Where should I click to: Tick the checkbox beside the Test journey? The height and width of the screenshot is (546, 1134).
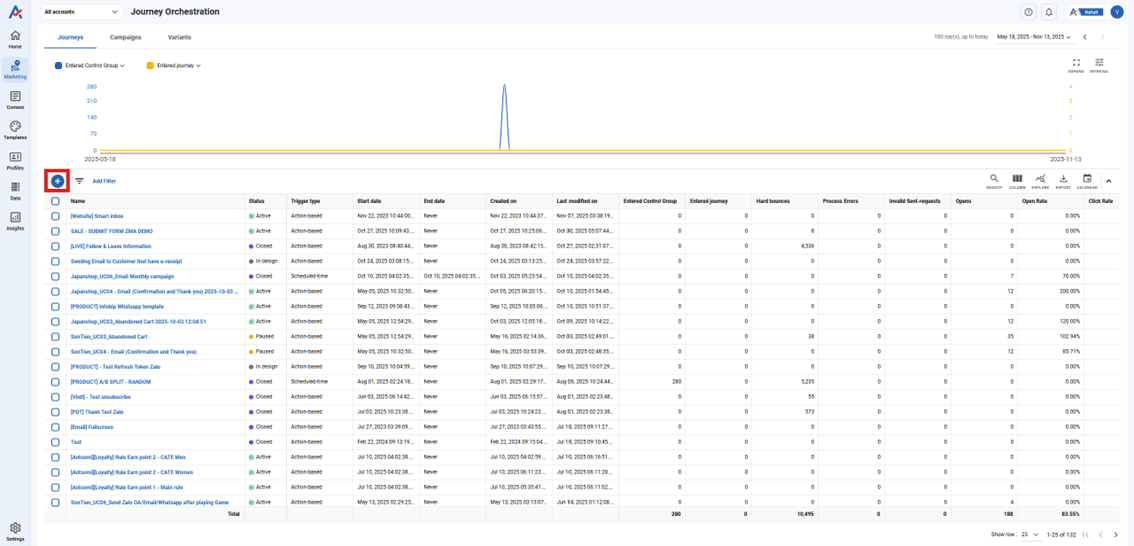tap(56, 442)
